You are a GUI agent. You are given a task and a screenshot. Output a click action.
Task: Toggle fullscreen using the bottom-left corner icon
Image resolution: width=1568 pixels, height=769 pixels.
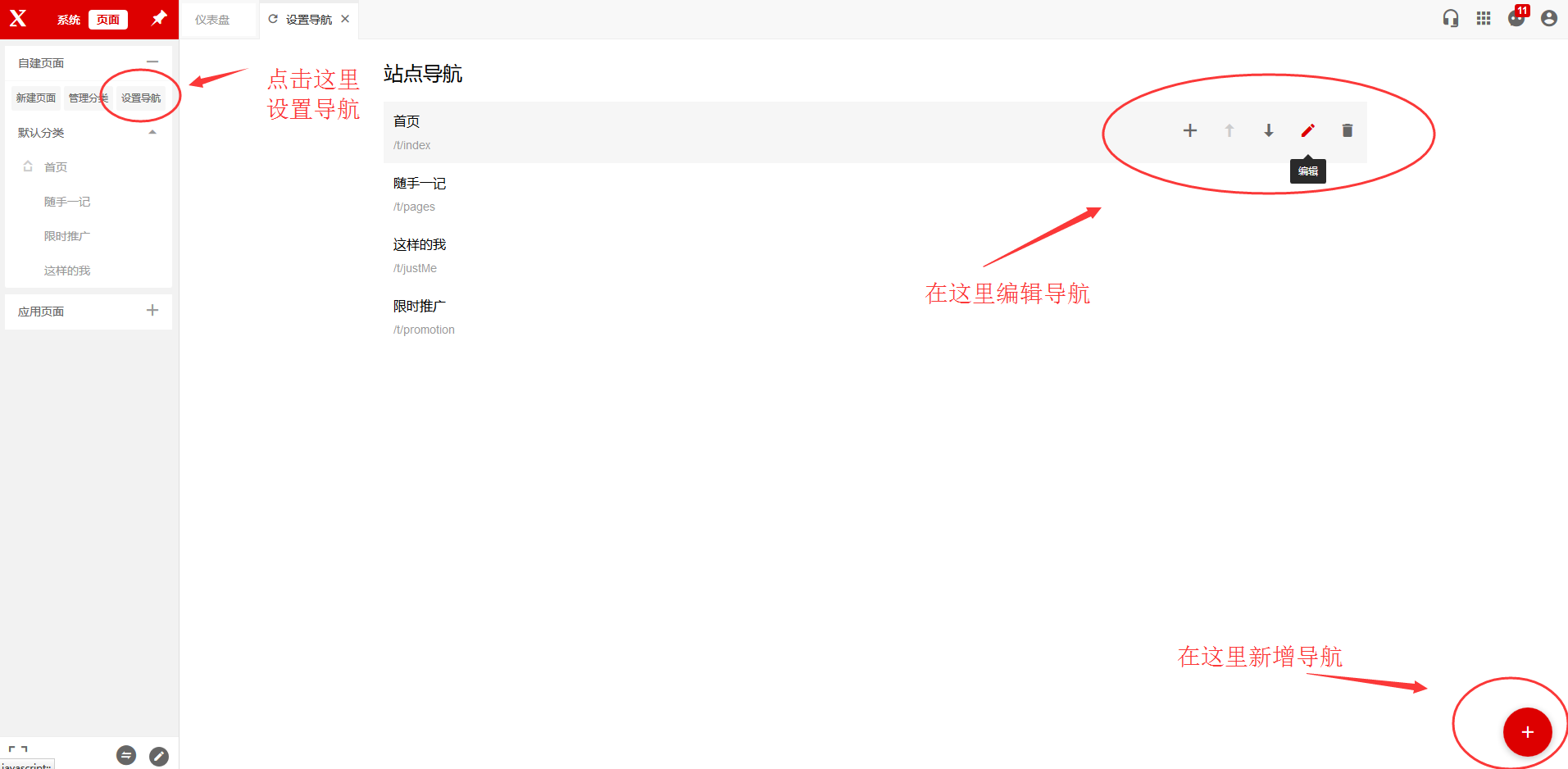[x=18, y=750]
